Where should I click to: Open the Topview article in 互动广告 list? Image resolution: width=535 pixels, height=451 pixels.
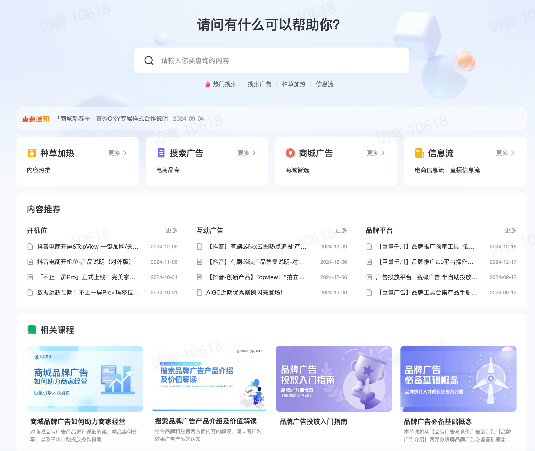pos(257,277)
